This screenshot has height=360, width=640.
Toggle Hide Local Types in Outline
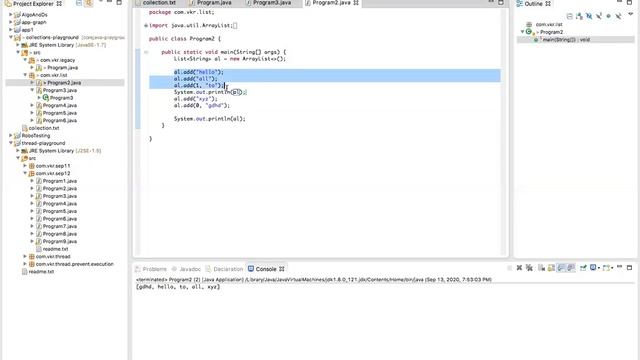618,16
